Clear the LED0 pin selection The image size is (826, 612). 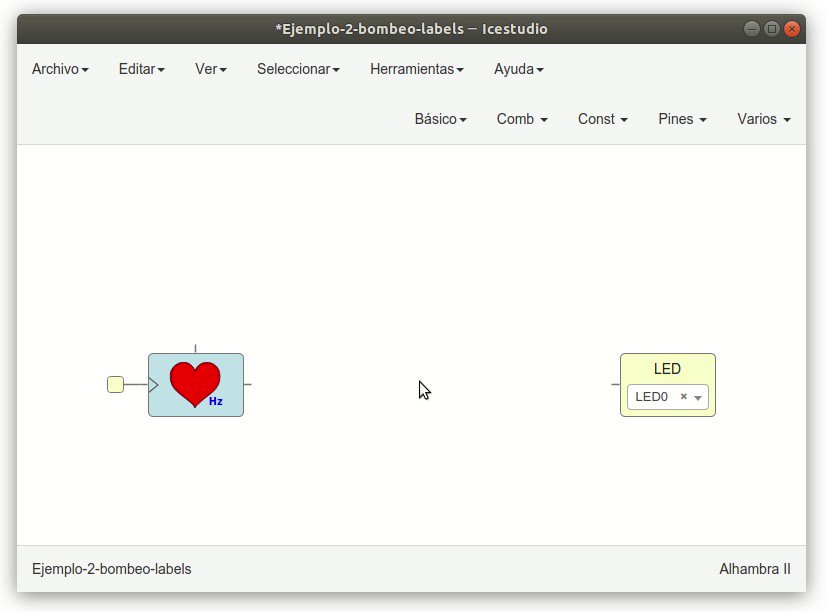pyautogui.click(x=684, y=397)
